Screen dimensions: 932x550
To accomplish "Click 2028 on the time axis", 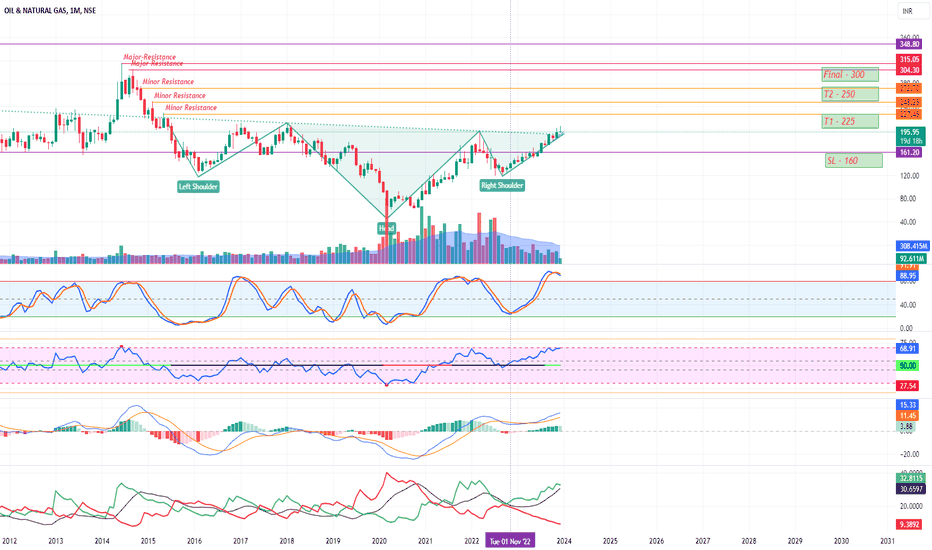I will tap(749, 541).
